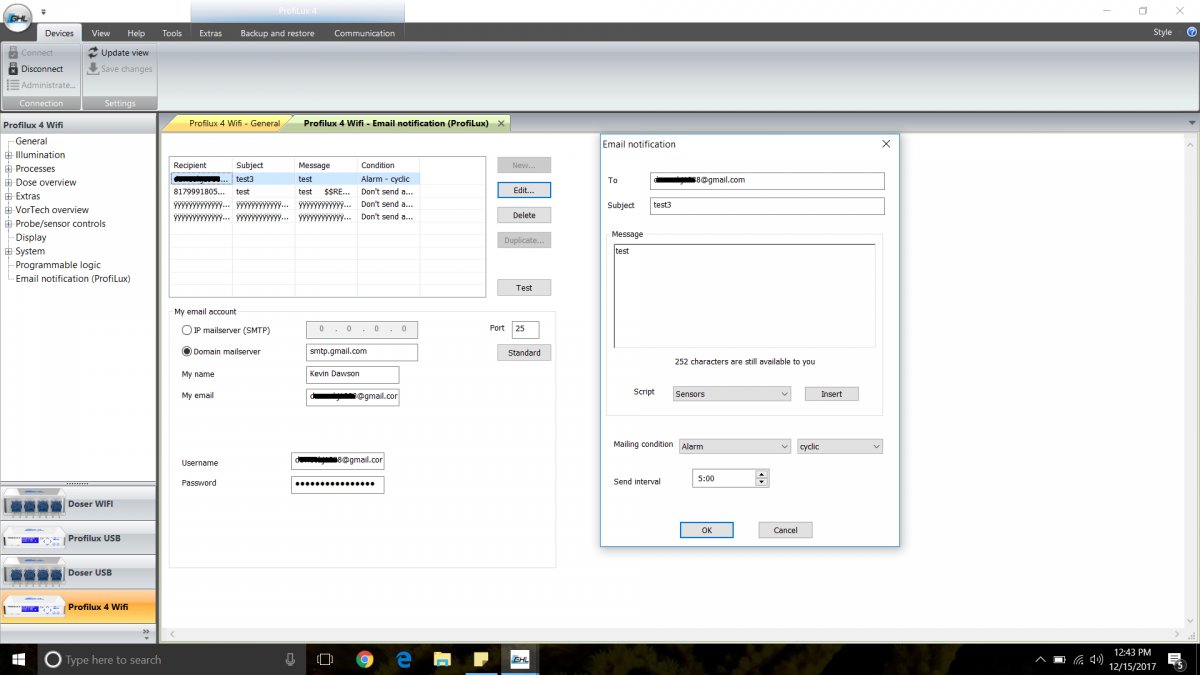Open the Windows Start menu
This screenshot has width=1200, height=675.
pos(19,659)
